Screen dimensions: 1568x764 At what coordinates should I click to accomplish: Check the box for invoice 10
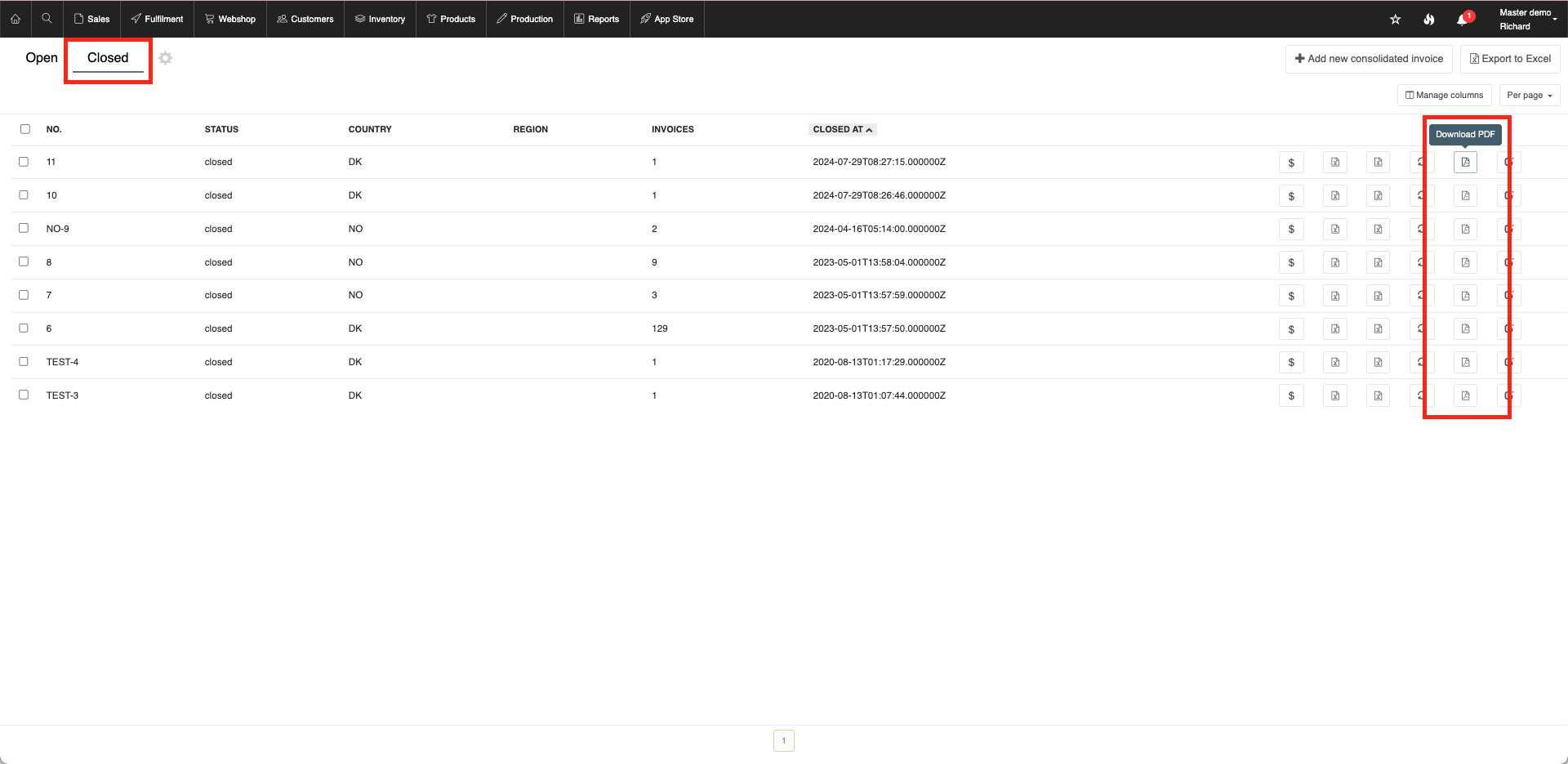24,195
